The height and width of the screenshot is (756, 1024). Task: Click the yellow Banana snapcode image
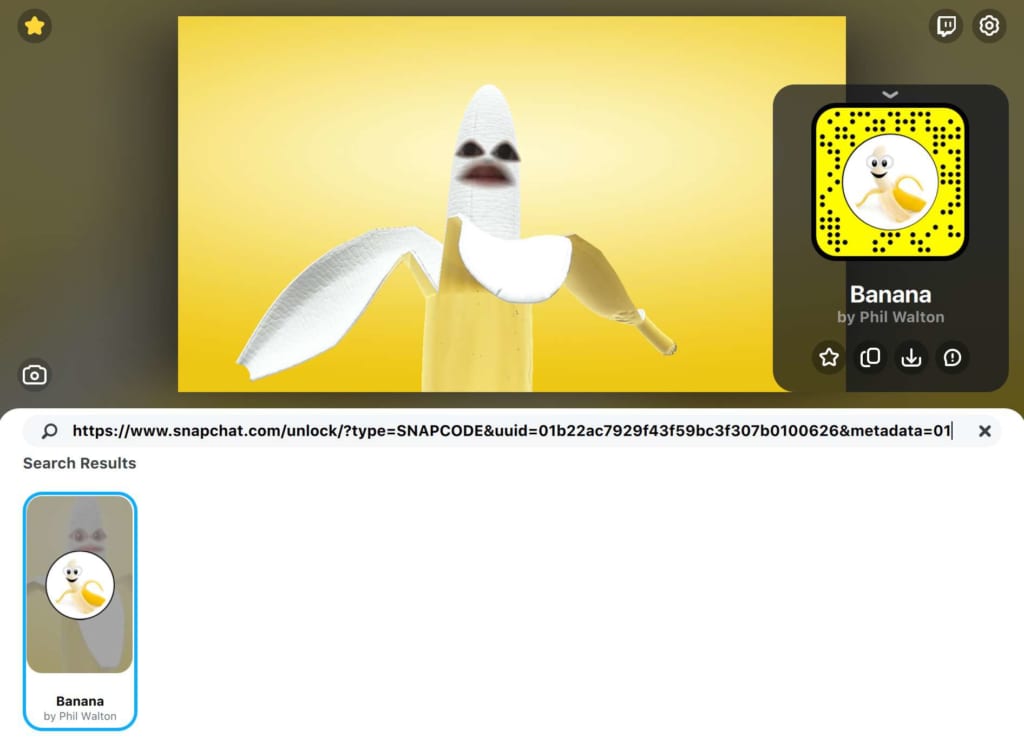[890, 182]
